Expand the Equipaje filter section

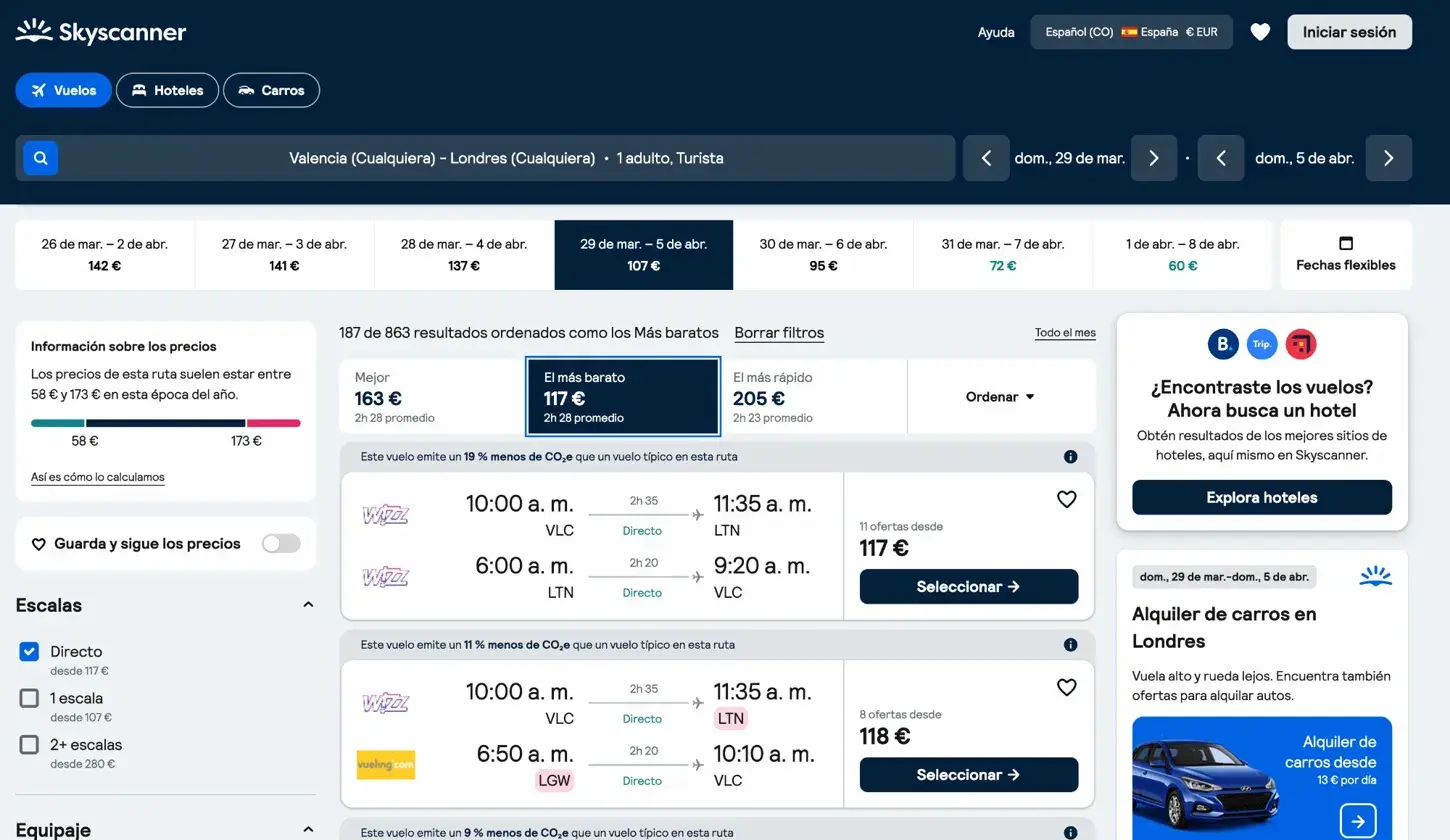pos(308,829)
